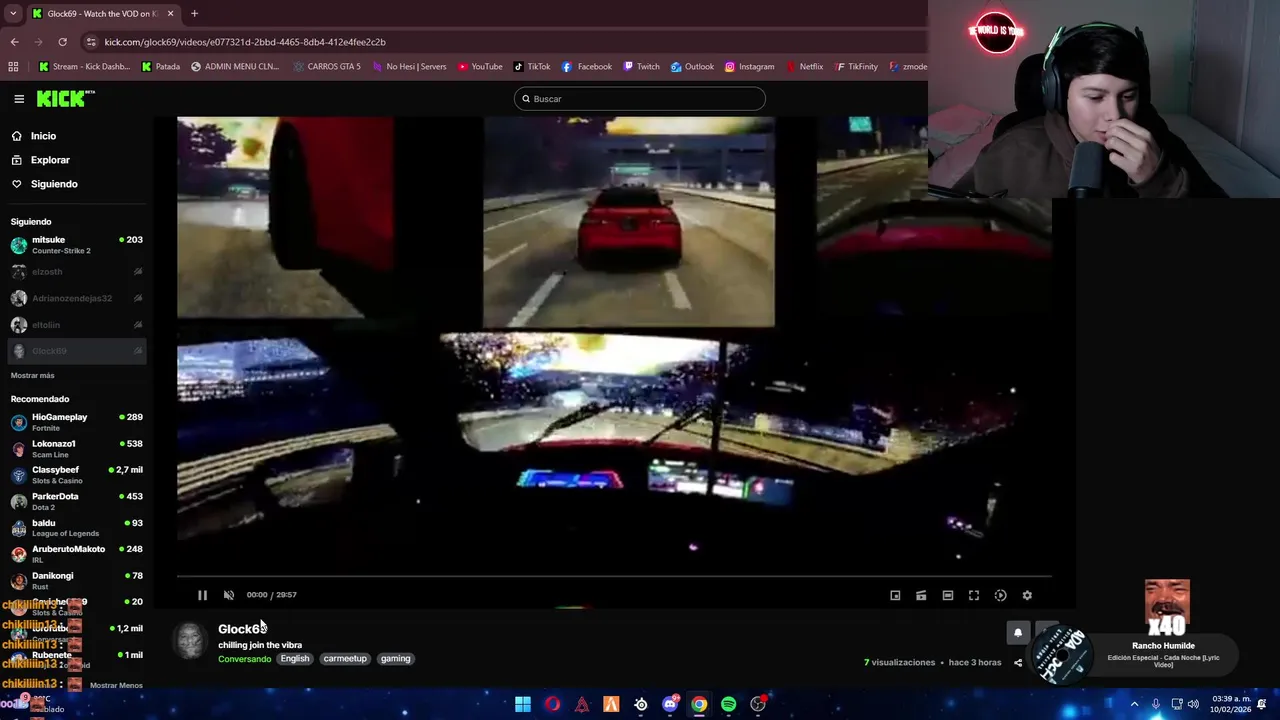Image resolution: width=1280 pixels, height=720 pixels.
Task: Open Opera browser from taskbar
Action: click(552, 704)
